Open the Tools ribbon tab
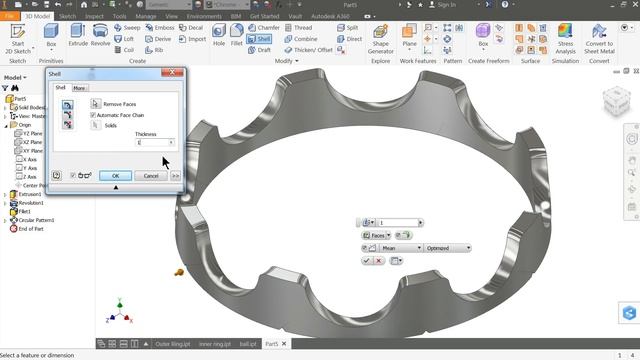The width and height of the screenshot is (640, 360). [120, 16]
